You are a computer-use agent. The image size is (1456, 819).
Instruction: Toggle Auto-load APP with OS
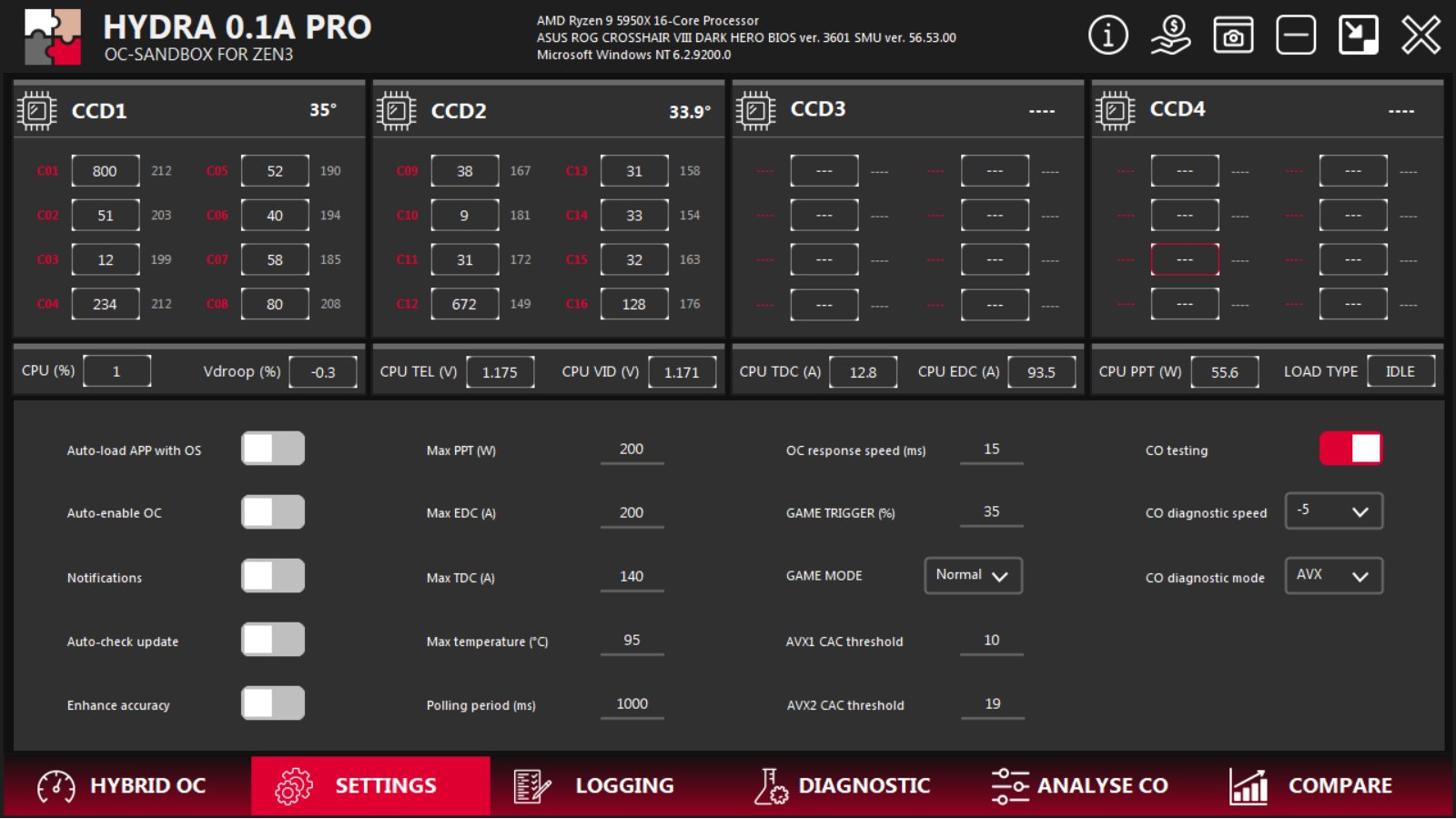tap(273, 449)
